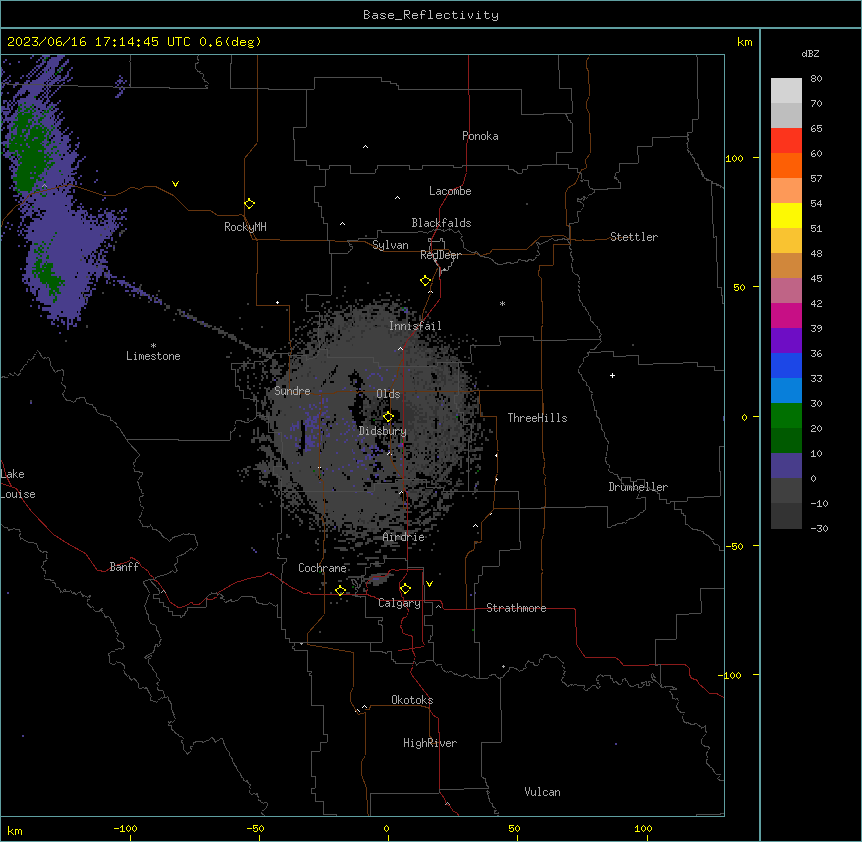Click the yellow diamond marker south of RedDeer
This screenshot has width=862, height=842.
pos(425,281)
